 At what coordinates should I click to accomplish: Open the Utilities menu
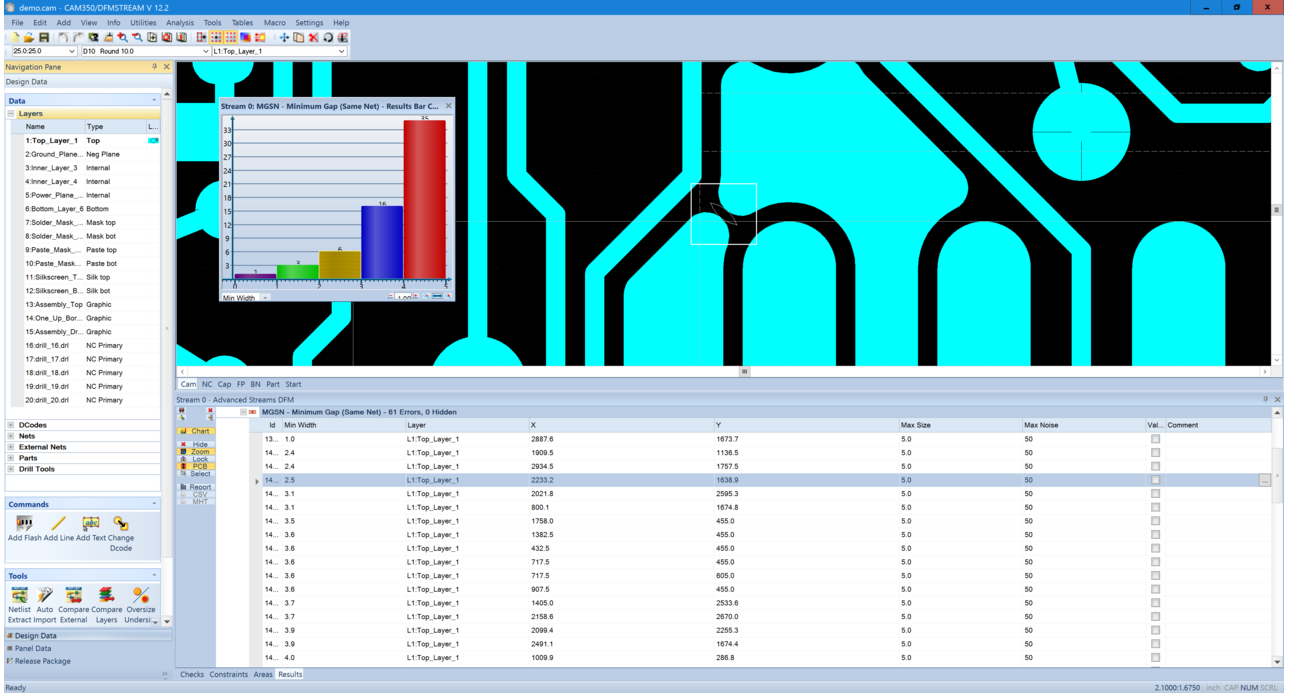pyautogui.click(x=143, y=22)
